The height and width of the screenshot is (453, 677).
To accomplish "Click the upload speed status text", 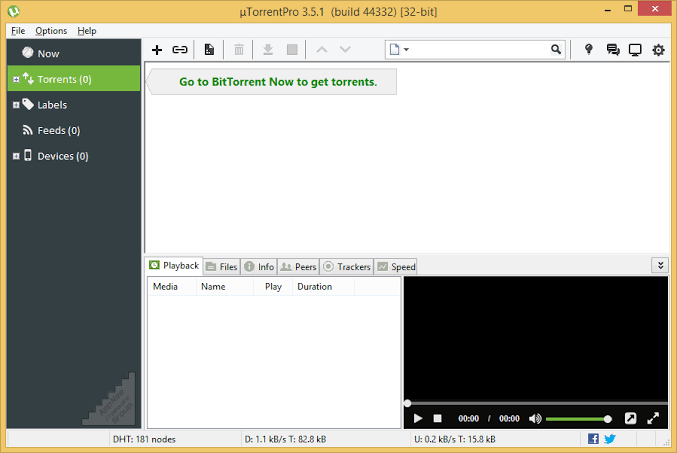I will [x=455, y=439].
